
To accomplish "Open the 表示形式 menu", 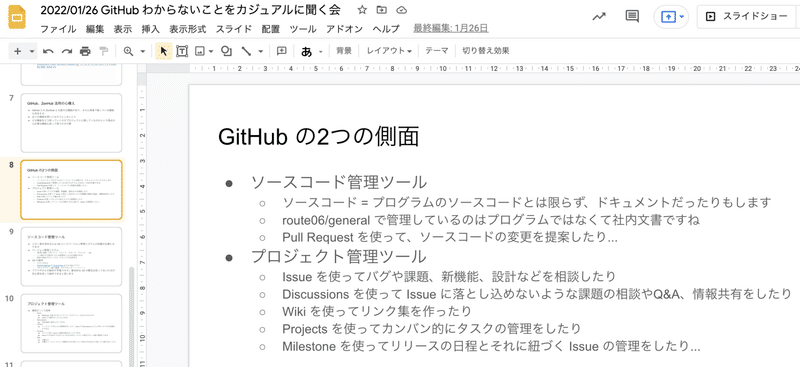I will [x=188, y=29].
